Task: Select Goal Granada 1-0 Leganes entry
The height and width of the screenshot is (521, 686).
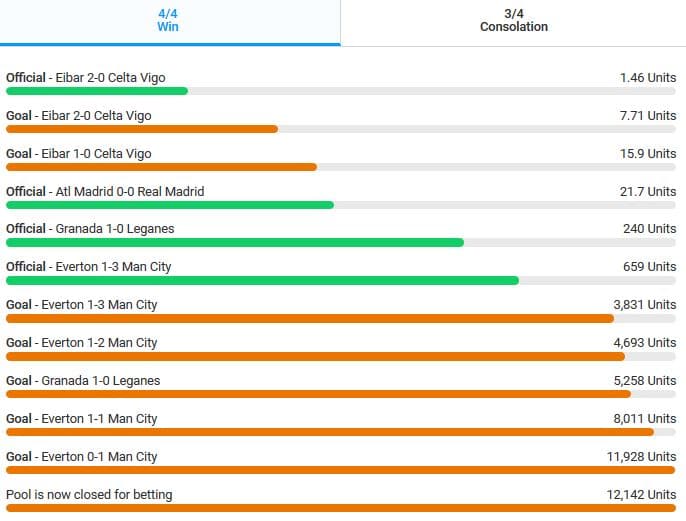Action: pos(83,380)
